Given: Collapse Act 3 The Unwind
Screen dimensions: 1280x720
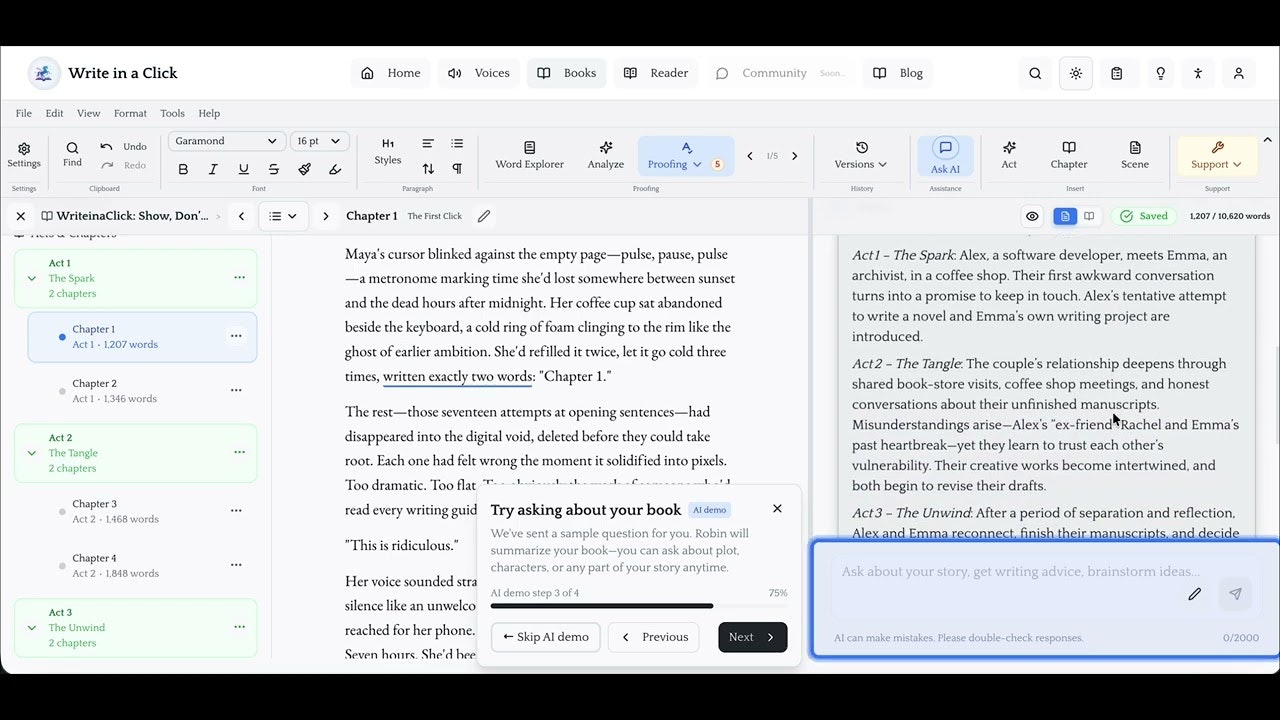Looking at the screenshot, I should coord(32,628).
